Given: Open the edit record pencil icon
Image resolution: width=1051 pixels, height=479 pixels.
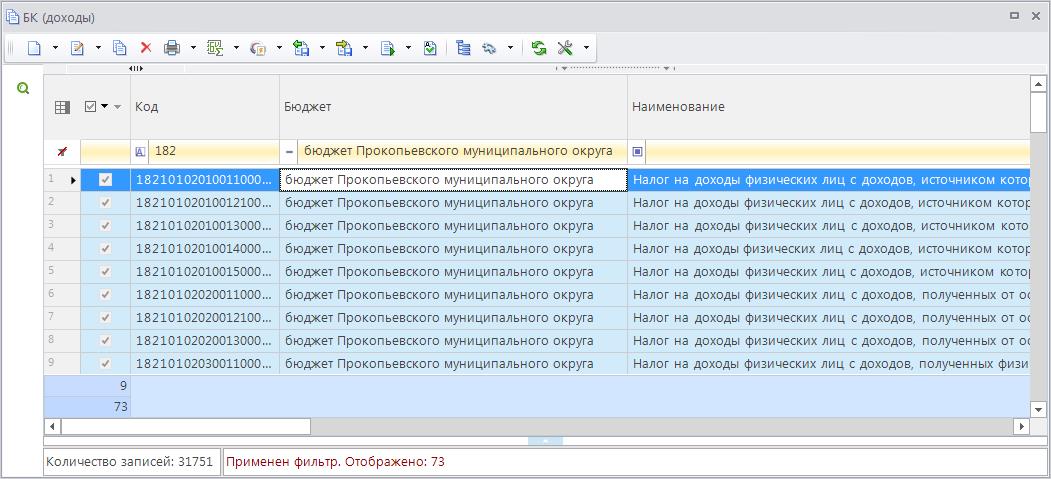Looking at the screenshot, I should pos(77,48).
